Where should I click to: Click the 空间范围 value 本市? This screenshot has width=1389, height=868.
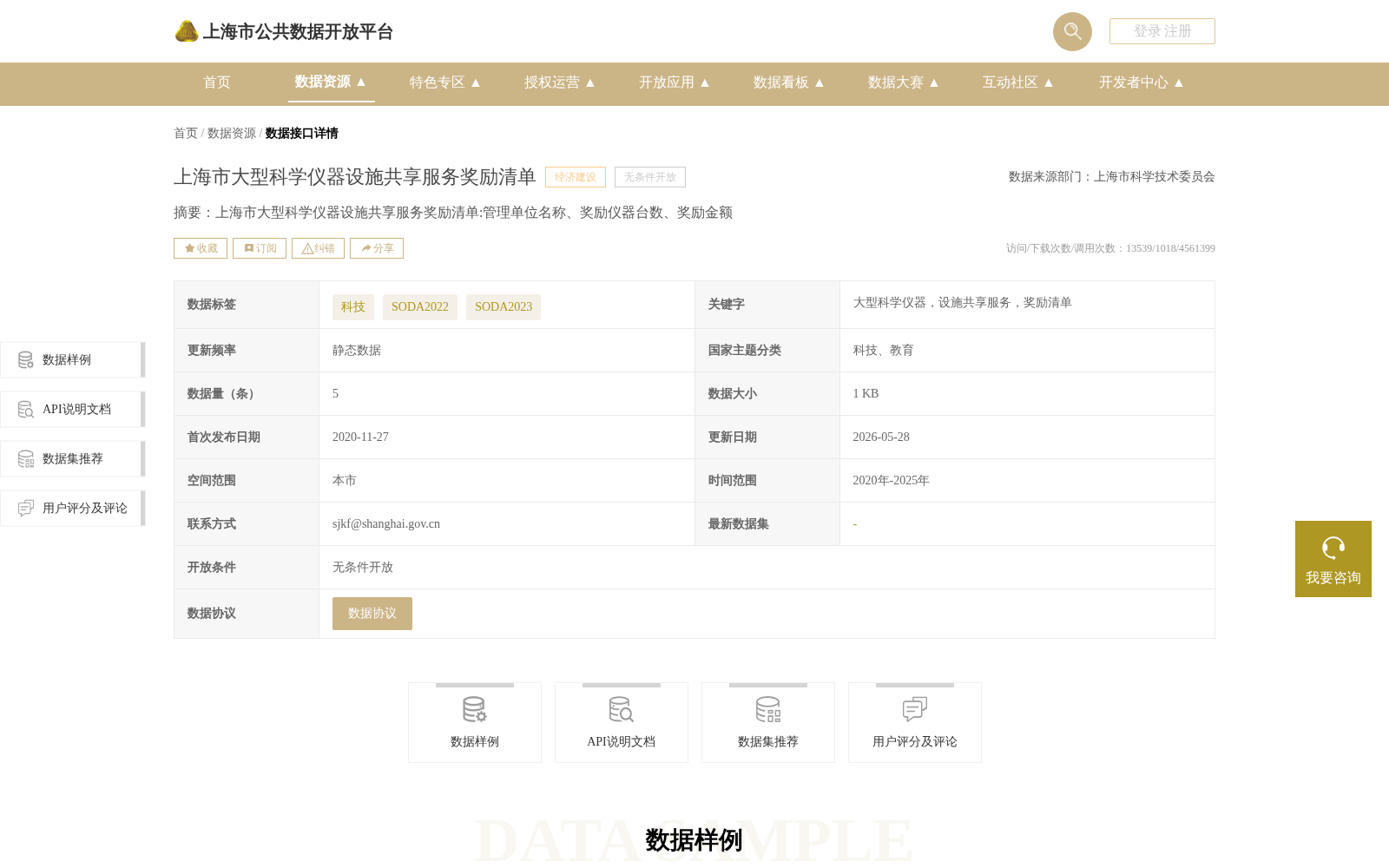pyautogui.click(x=345, y=481)
